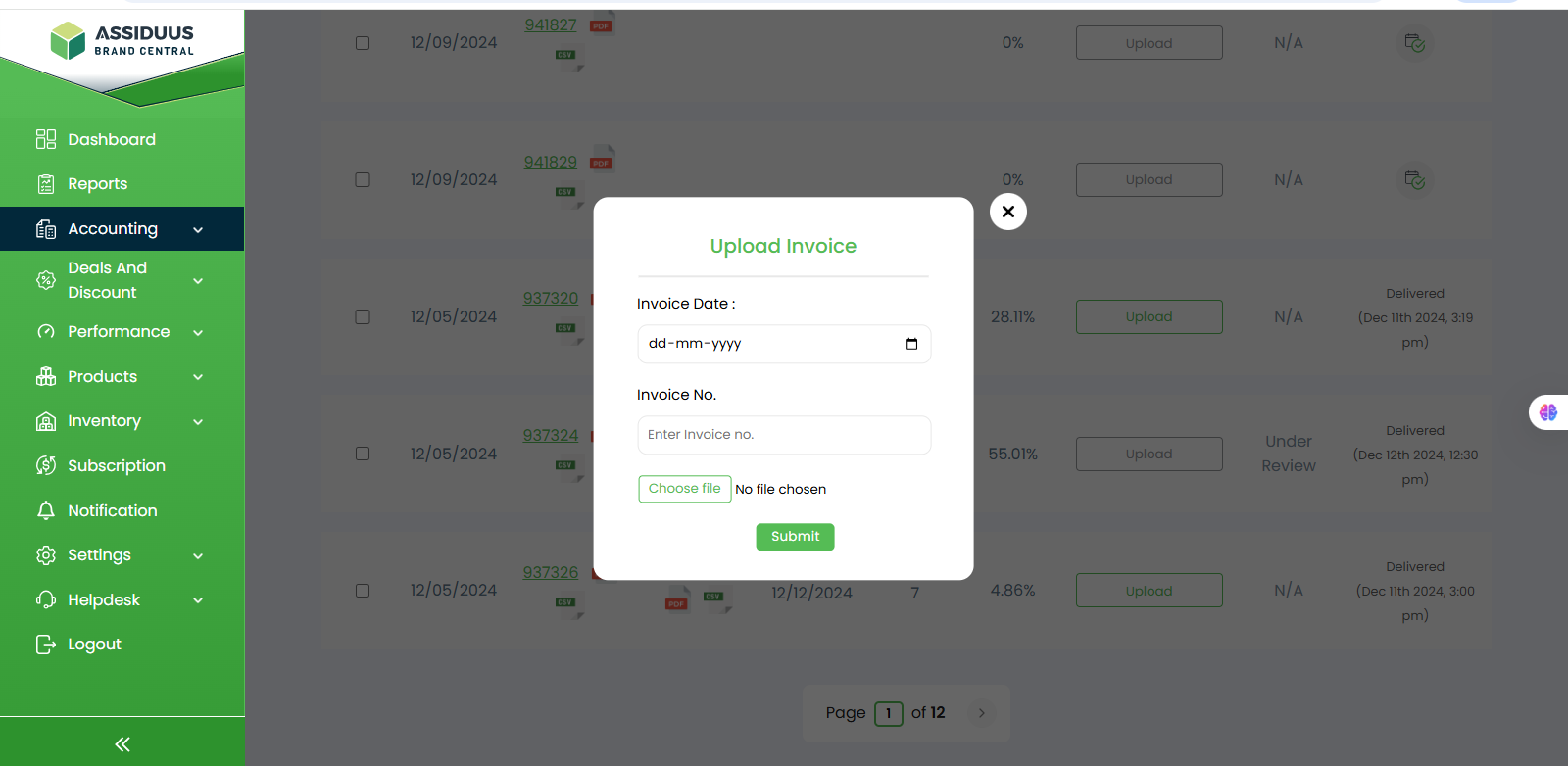
Task: Select the checkbox for the 937320 row
Action: click(363, 317)
